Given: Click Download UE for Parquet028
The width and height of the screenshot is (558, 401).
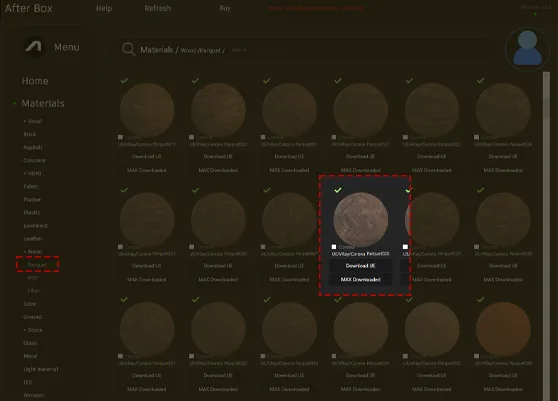Looking at the screenshot, I should point(360,266).
